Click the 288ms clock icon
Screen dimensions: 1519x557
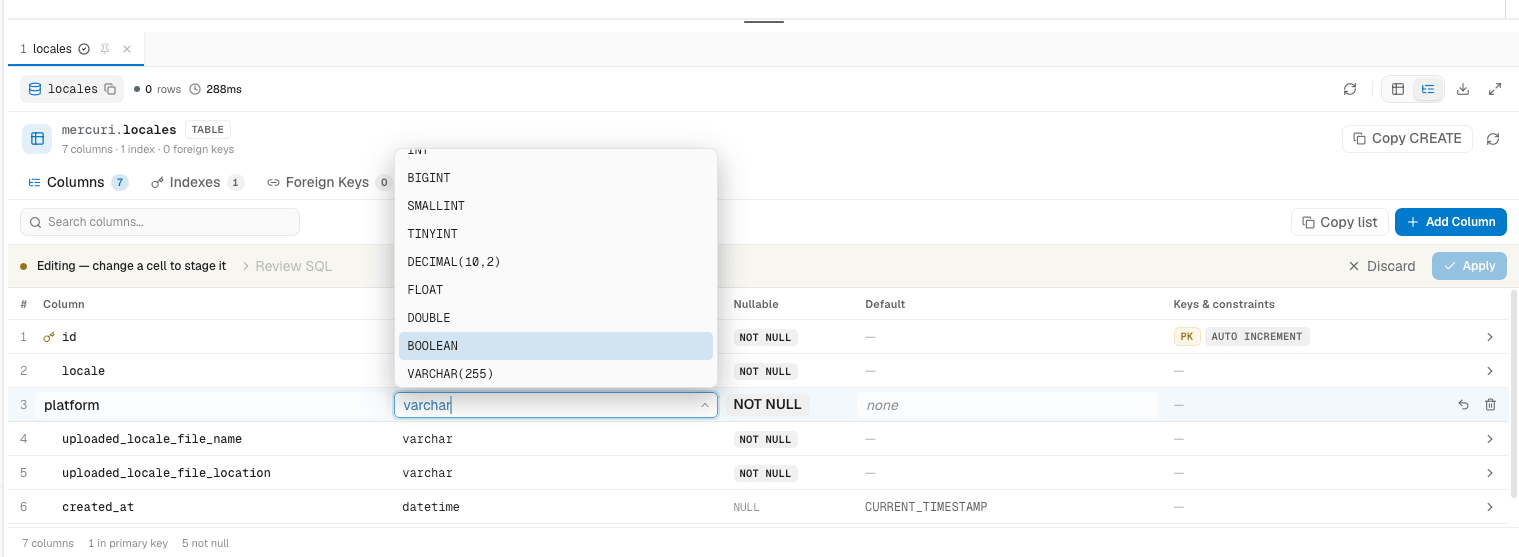[x=195, y=89]
